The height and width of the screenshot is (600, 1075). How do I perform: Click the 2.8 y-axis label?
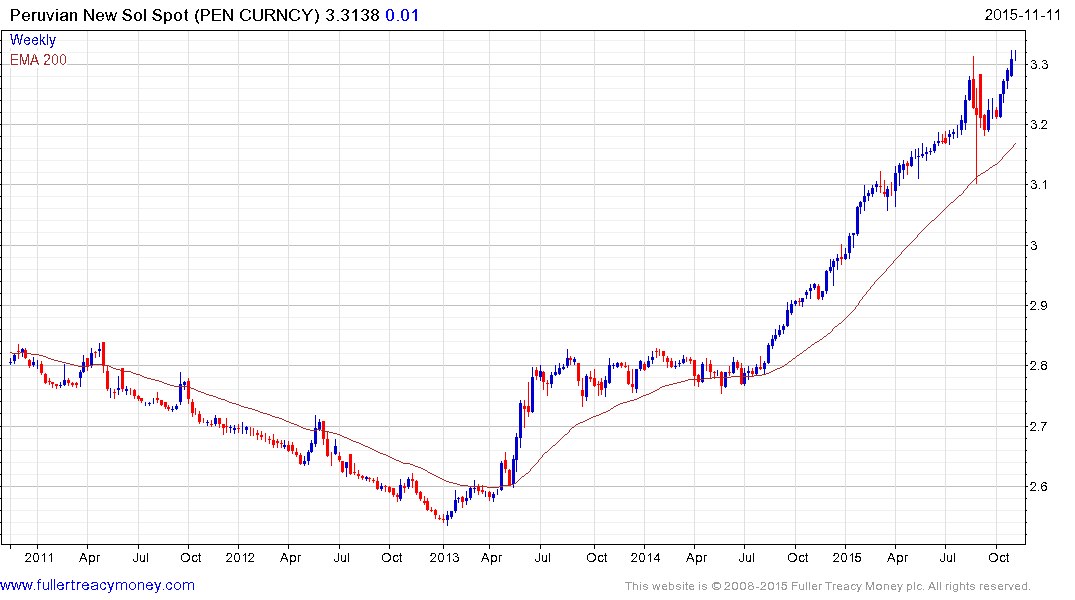click(x=1039, y=365)
